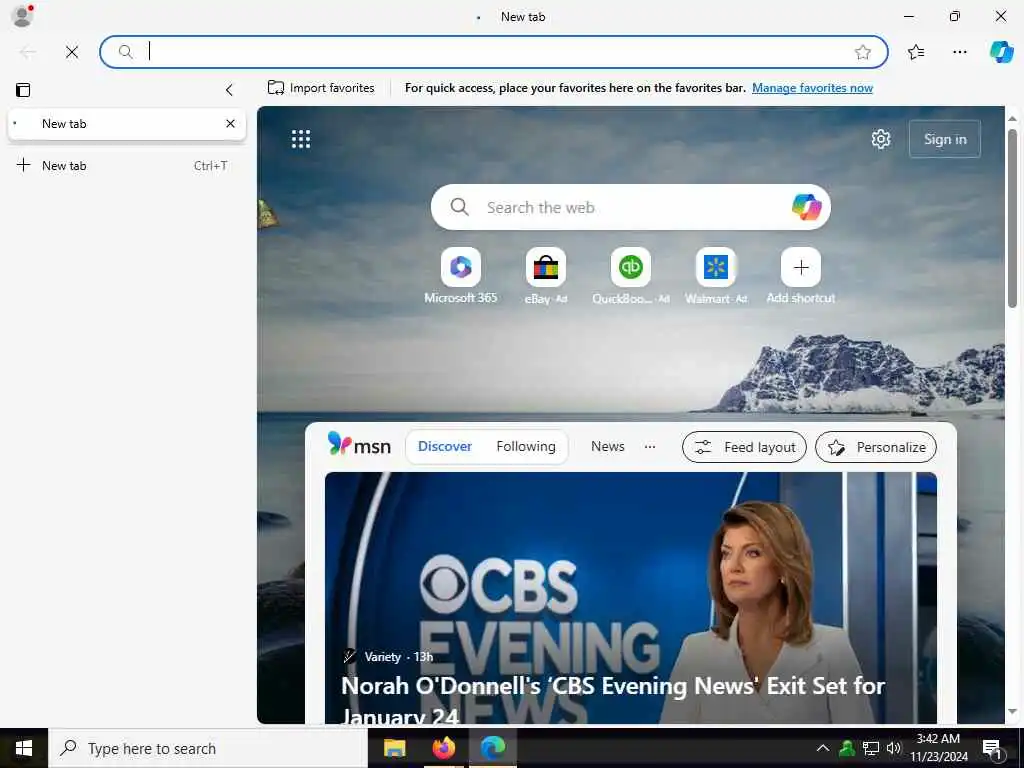Image resolution: width=1024 pixels, height=768 pixels.
Task: Open the Manage favorites now link
Action: (812, 88)
